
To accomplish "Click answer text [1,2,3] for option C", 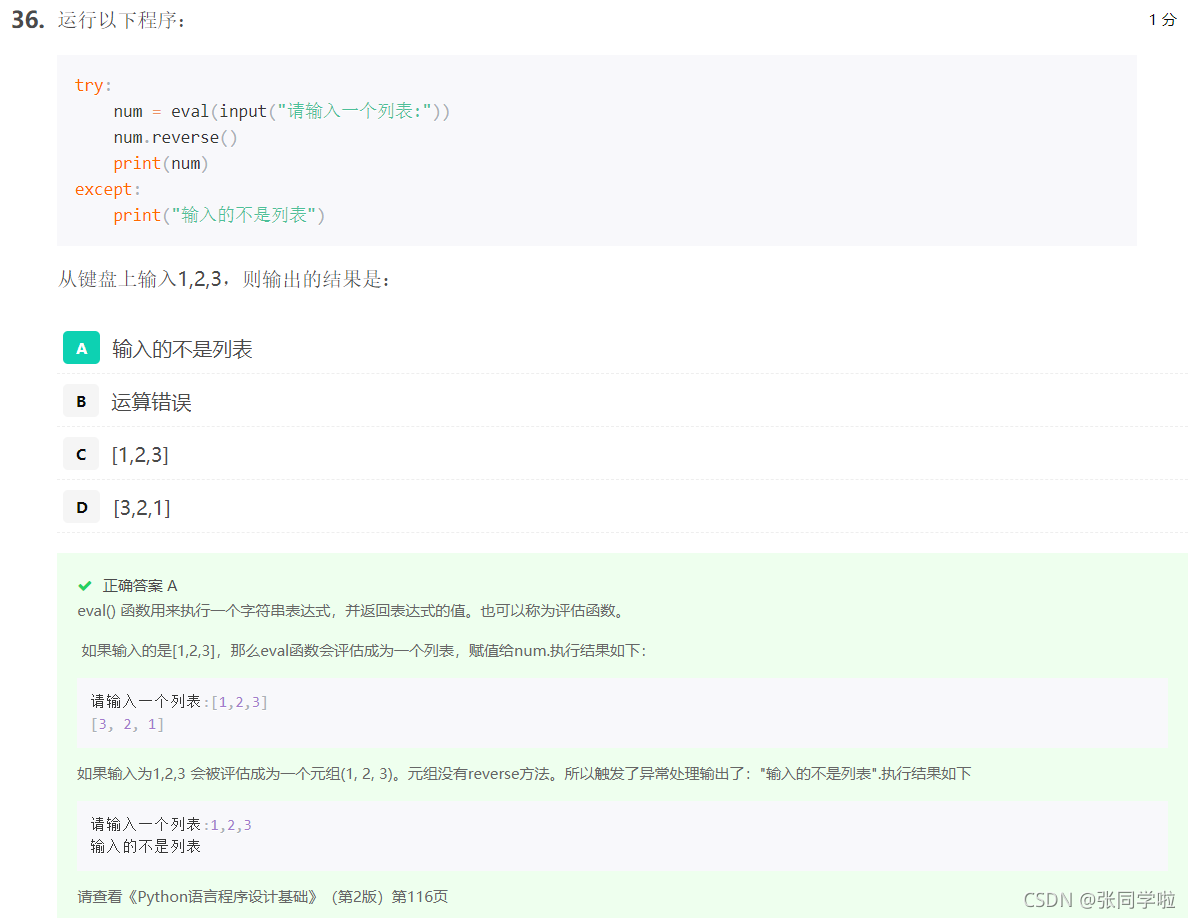I will click(140, 455).
